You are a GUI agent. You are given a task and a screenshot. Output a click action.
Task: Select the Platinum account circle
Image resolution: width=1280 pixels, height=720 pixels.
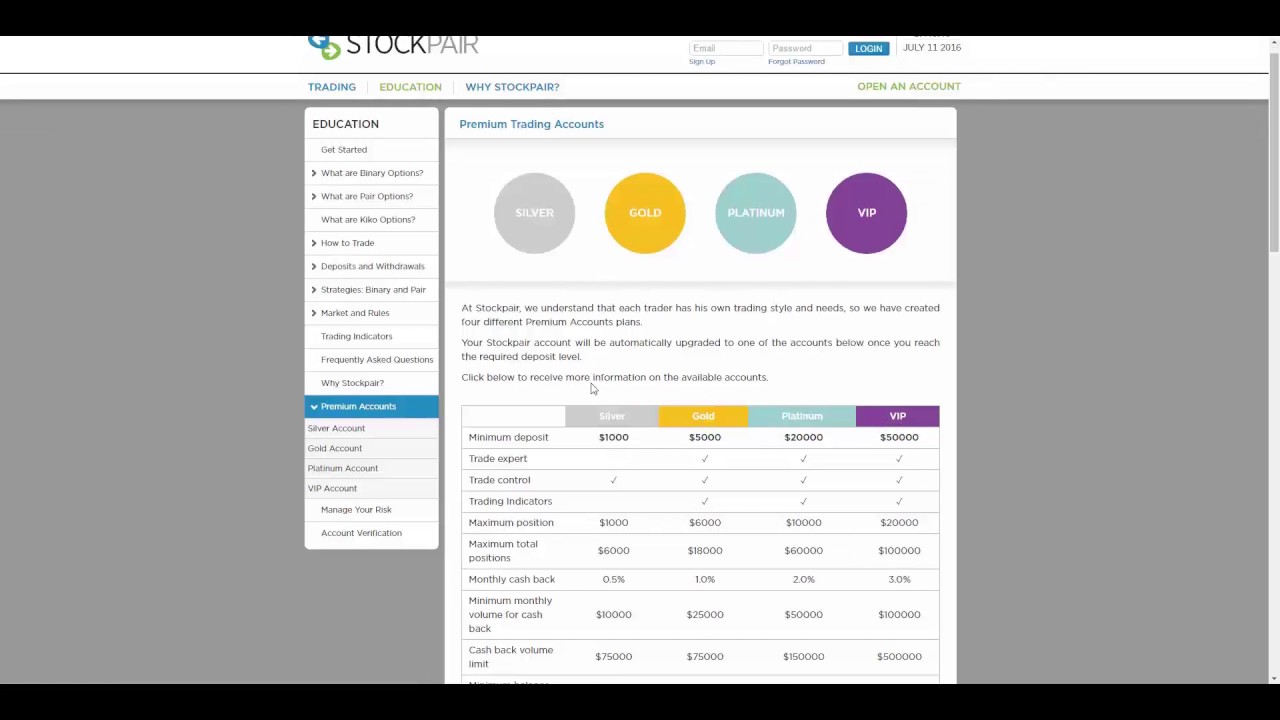click(756, 213)
